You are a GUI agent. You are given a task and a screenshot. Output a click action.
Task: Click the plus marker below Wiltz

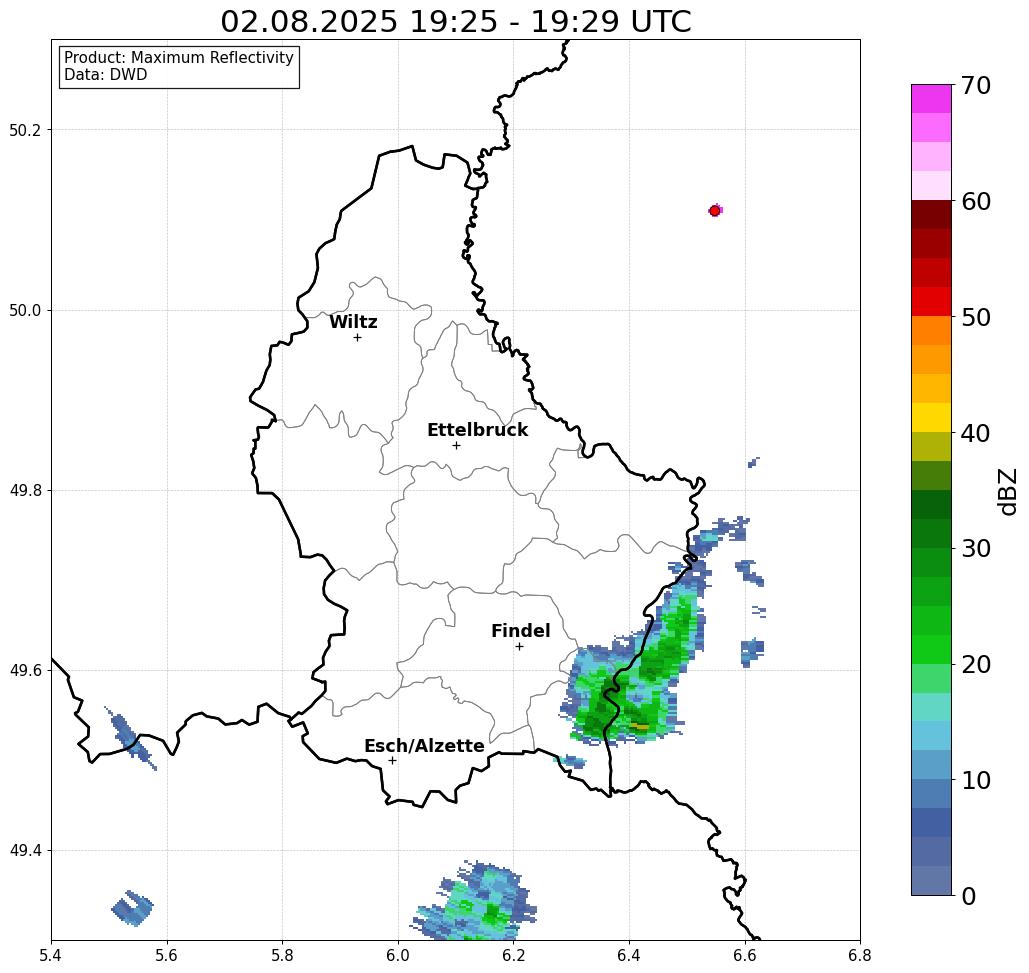pos(358,337)
